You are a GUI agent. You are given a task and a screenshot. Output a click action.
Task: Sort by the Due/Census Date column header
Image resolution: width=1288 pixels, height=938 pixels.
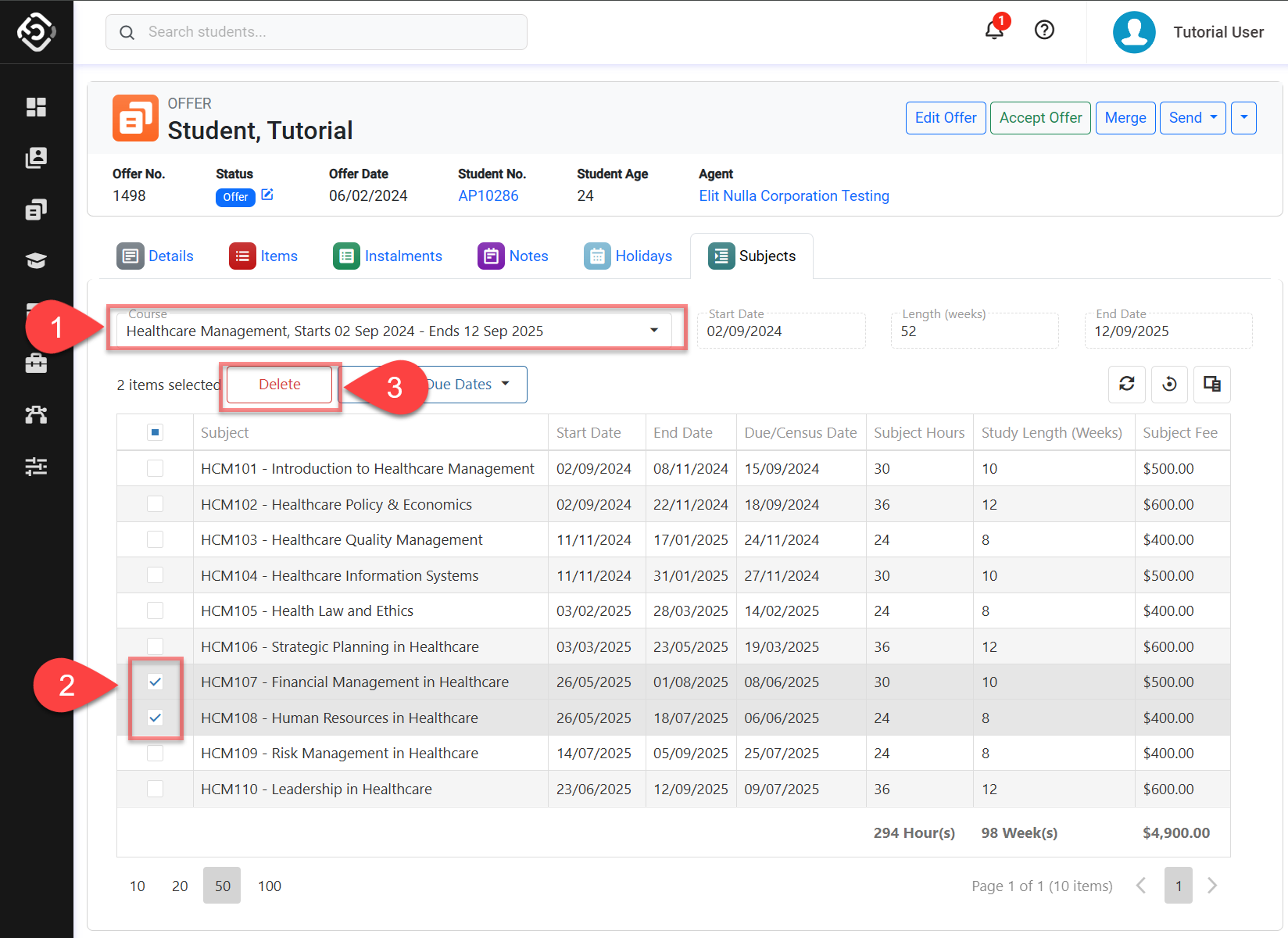(x=800, y=432)
